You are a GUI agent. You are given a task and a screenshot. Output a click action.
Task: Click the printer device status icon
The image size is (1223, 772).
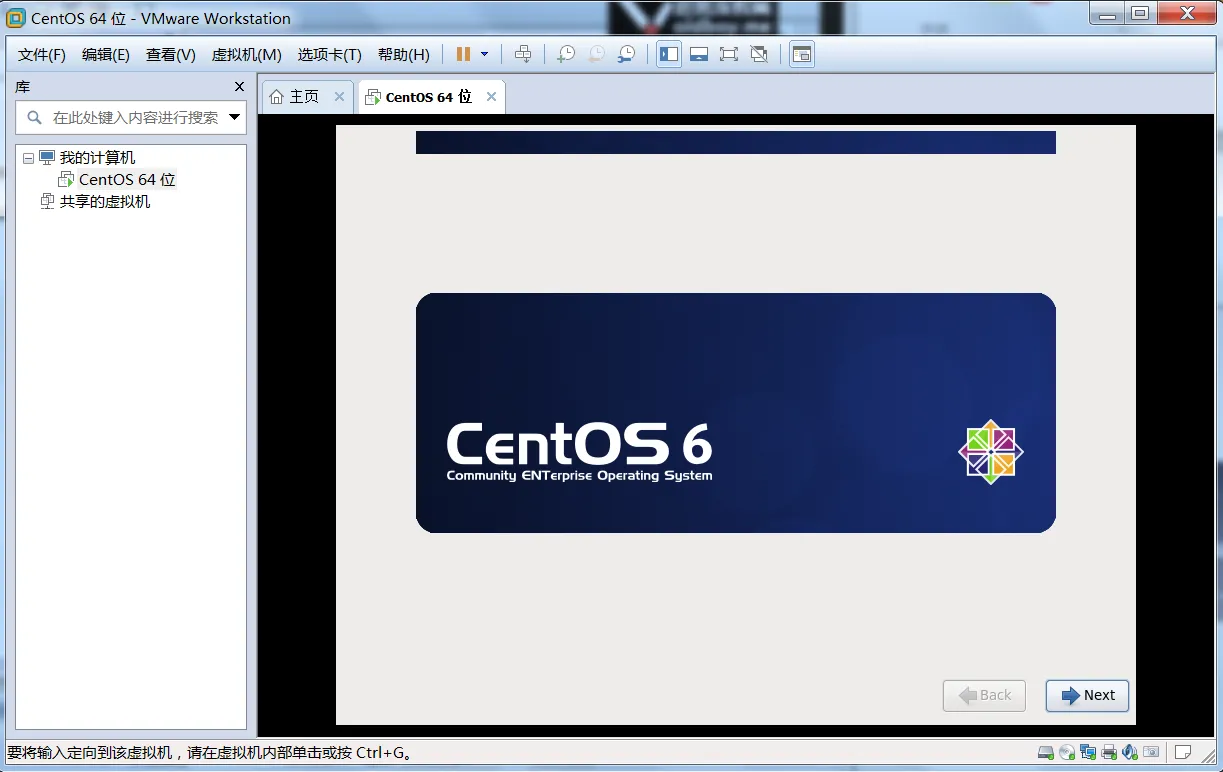point(1109,752)
